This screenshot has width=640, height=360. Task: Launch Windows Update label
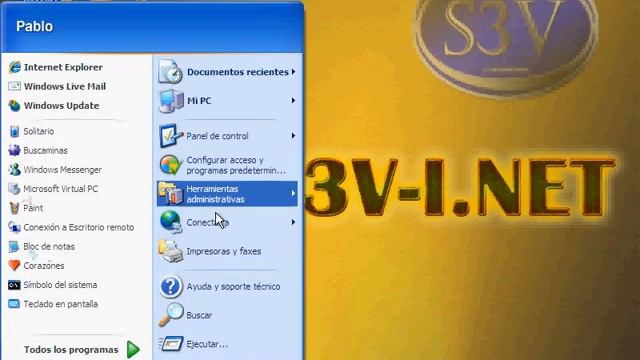click(62, 106)
